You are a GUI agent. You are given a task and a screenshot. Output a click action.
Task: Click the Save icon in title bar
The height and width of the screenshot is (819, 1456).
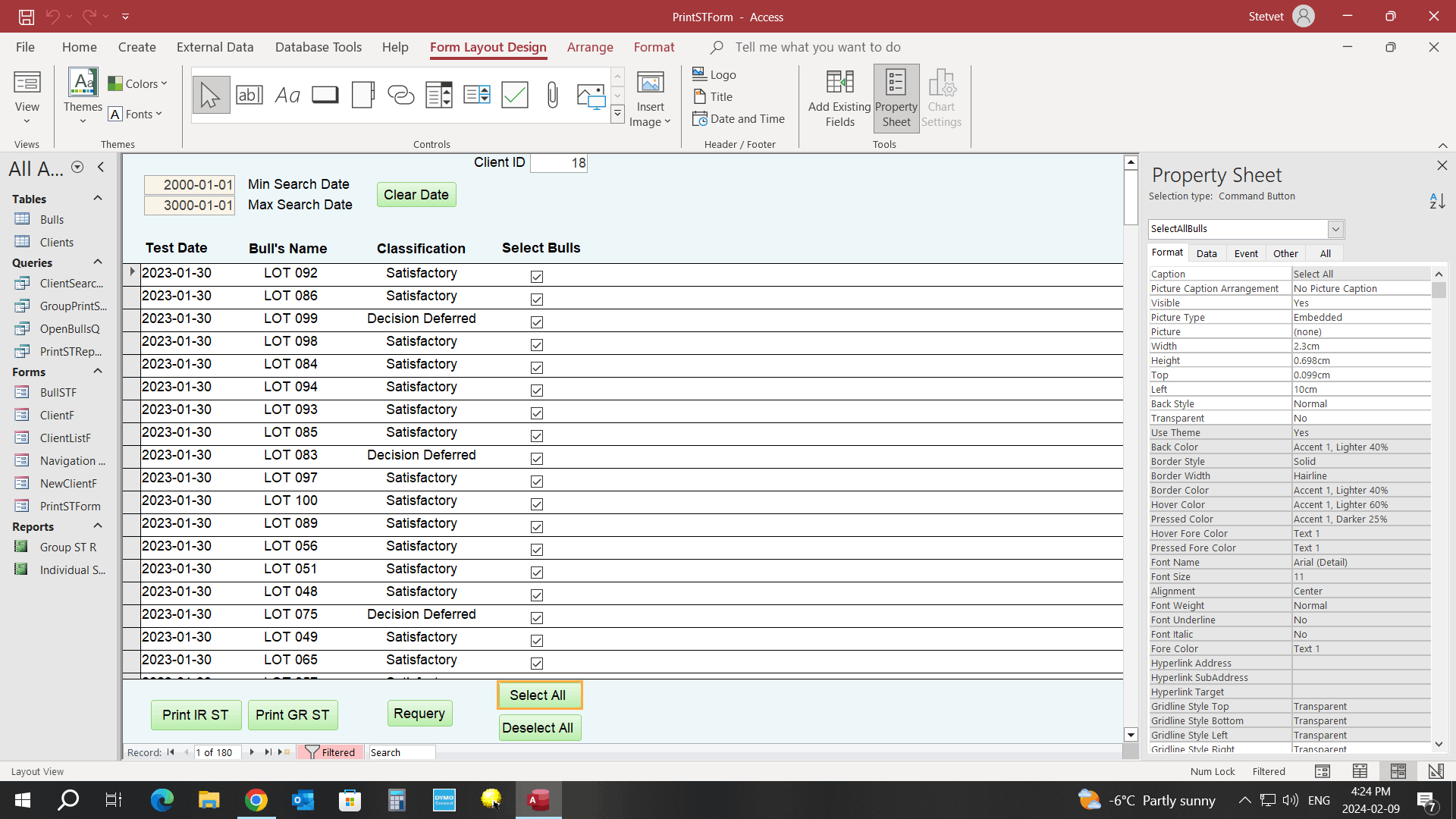click(x=27, y=16)
